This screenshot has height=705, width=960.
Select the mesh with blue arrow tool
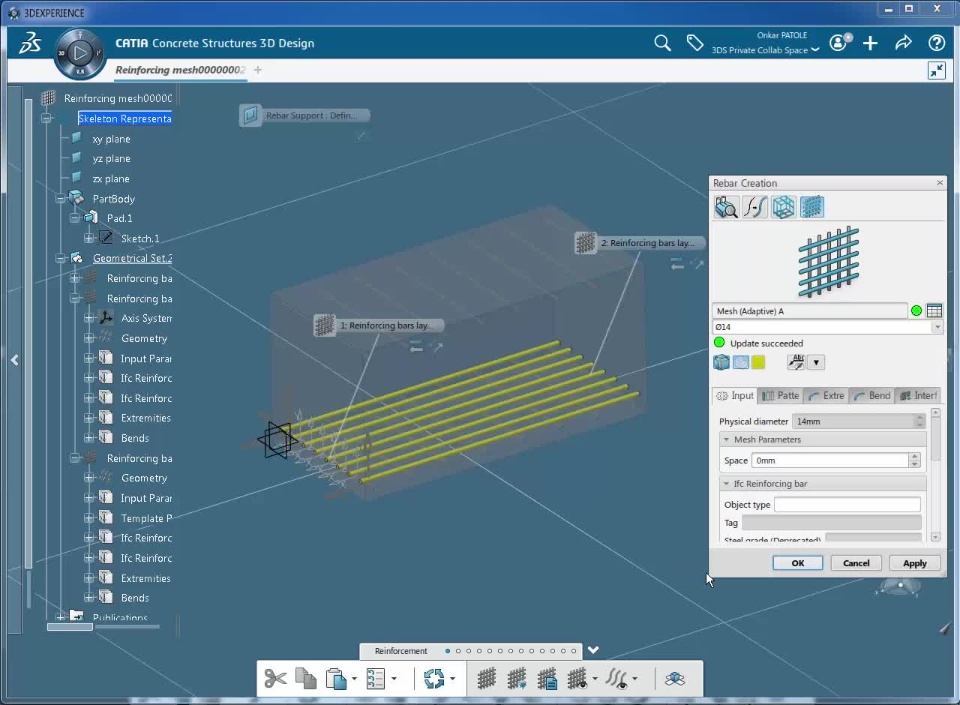[517, 679]
